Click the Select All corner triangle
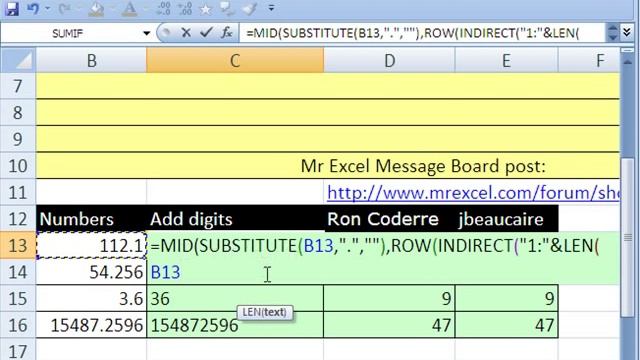 (18, 60)
